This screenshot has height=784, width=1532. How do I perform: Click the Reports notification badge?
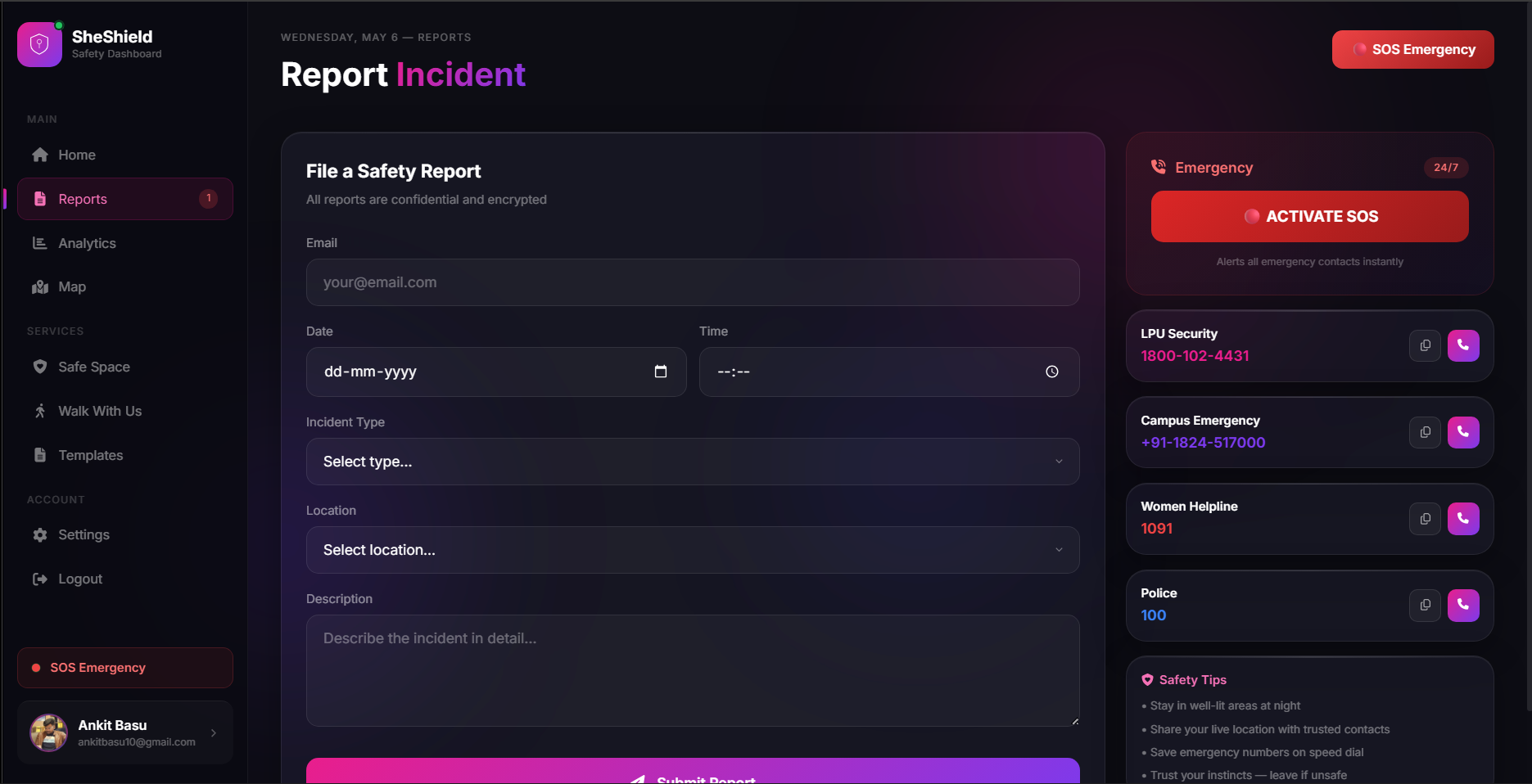(x=209, y=199)
